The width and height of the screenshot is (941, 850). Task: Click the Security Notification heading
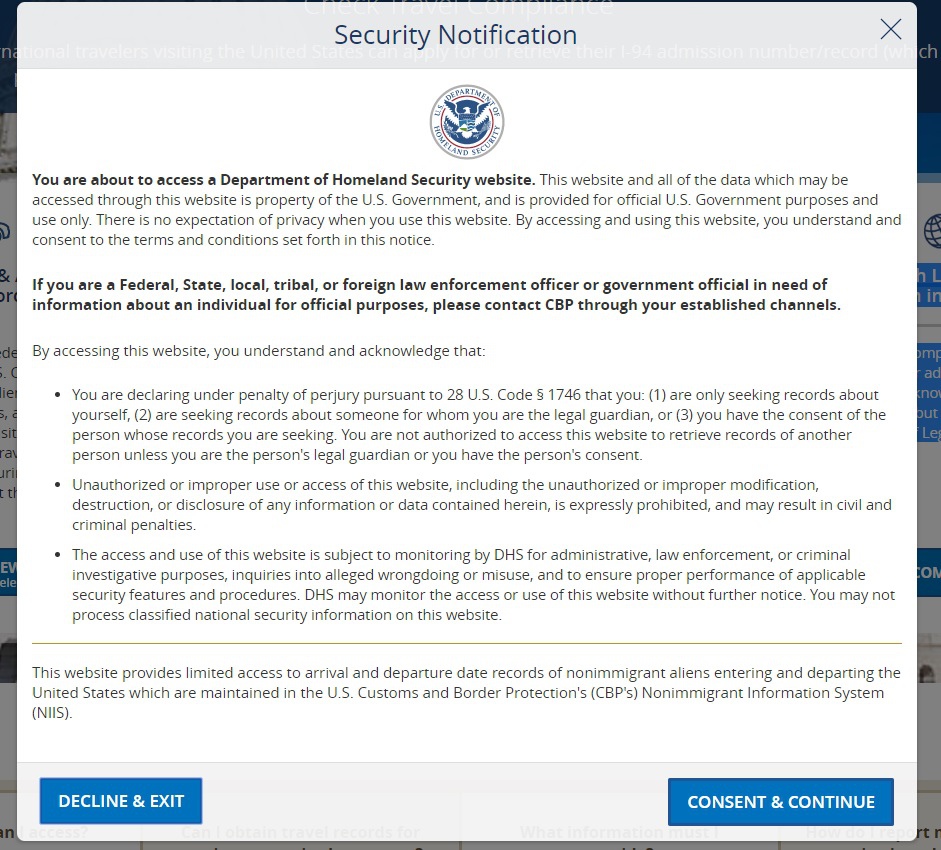(455, 34)
